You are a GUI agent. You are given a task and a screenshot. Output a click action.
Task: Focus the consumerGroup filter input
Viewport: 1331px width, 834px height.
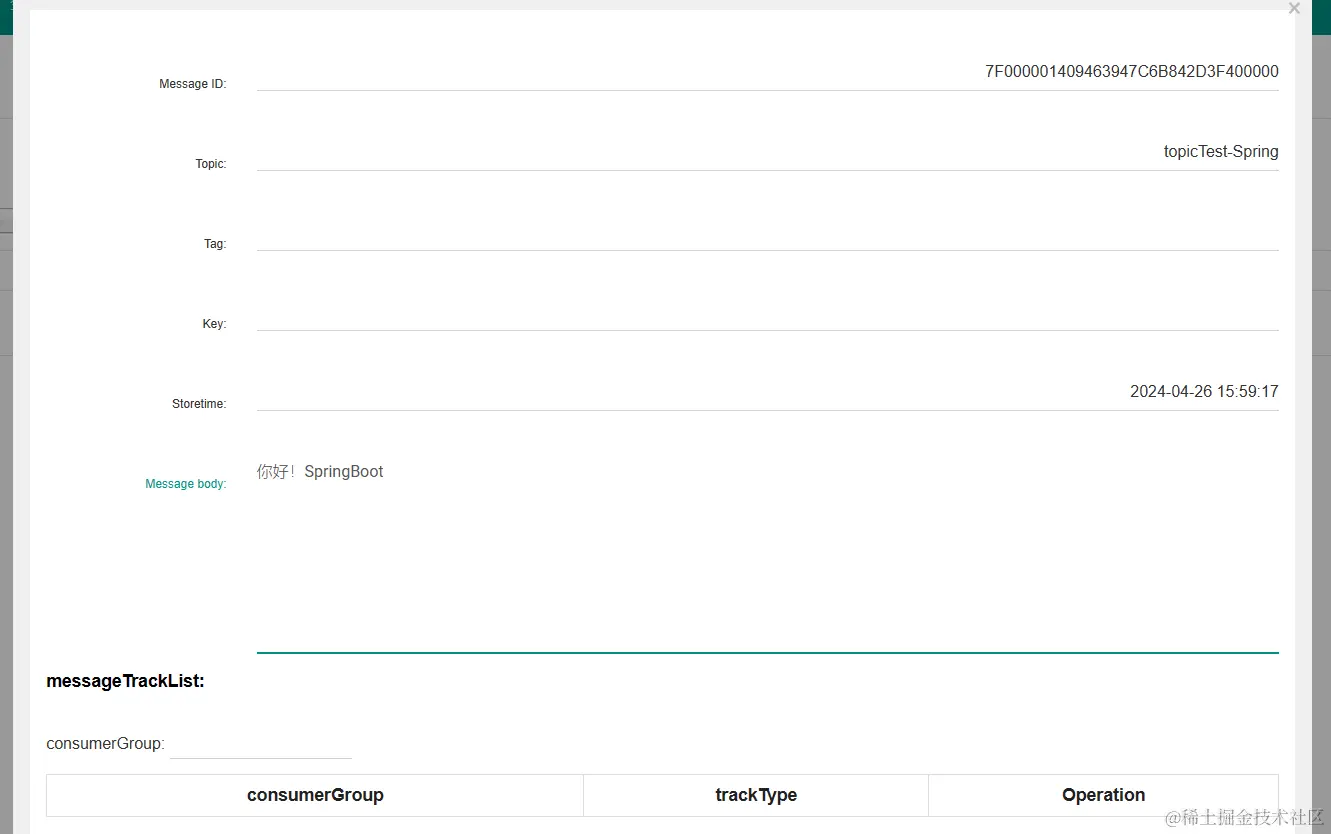pyautogui.click(x=261, y=744)
